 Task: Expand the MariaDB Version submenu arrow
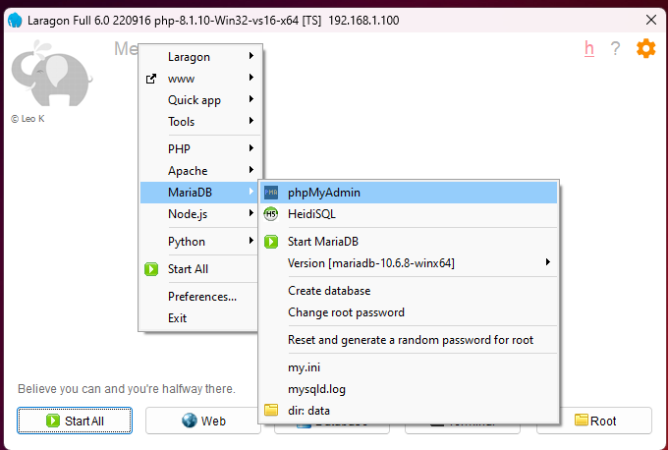(x=547, y=262)
